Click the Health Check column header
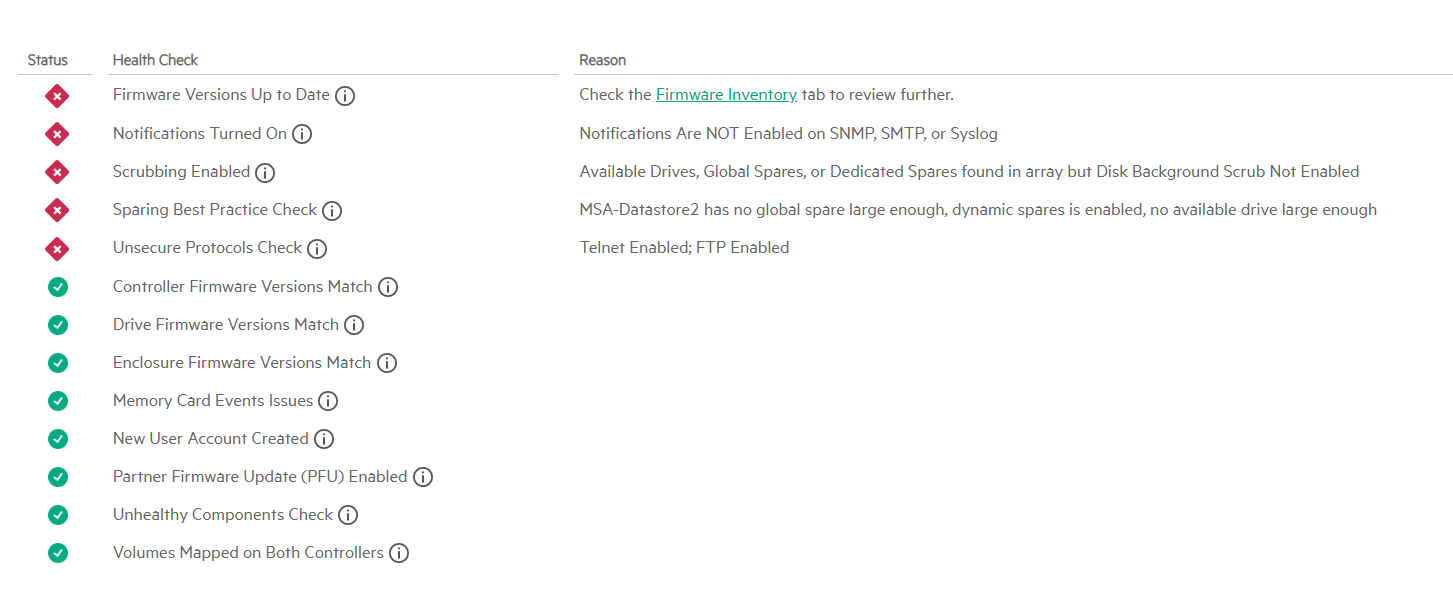Screen dimensions: 1453x590 tap(155, 60)
